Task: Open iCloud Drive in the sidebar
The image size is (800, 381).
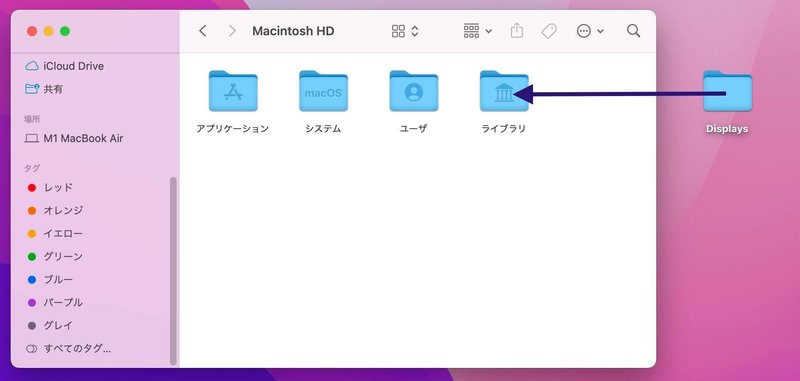Action: [65, 66]
